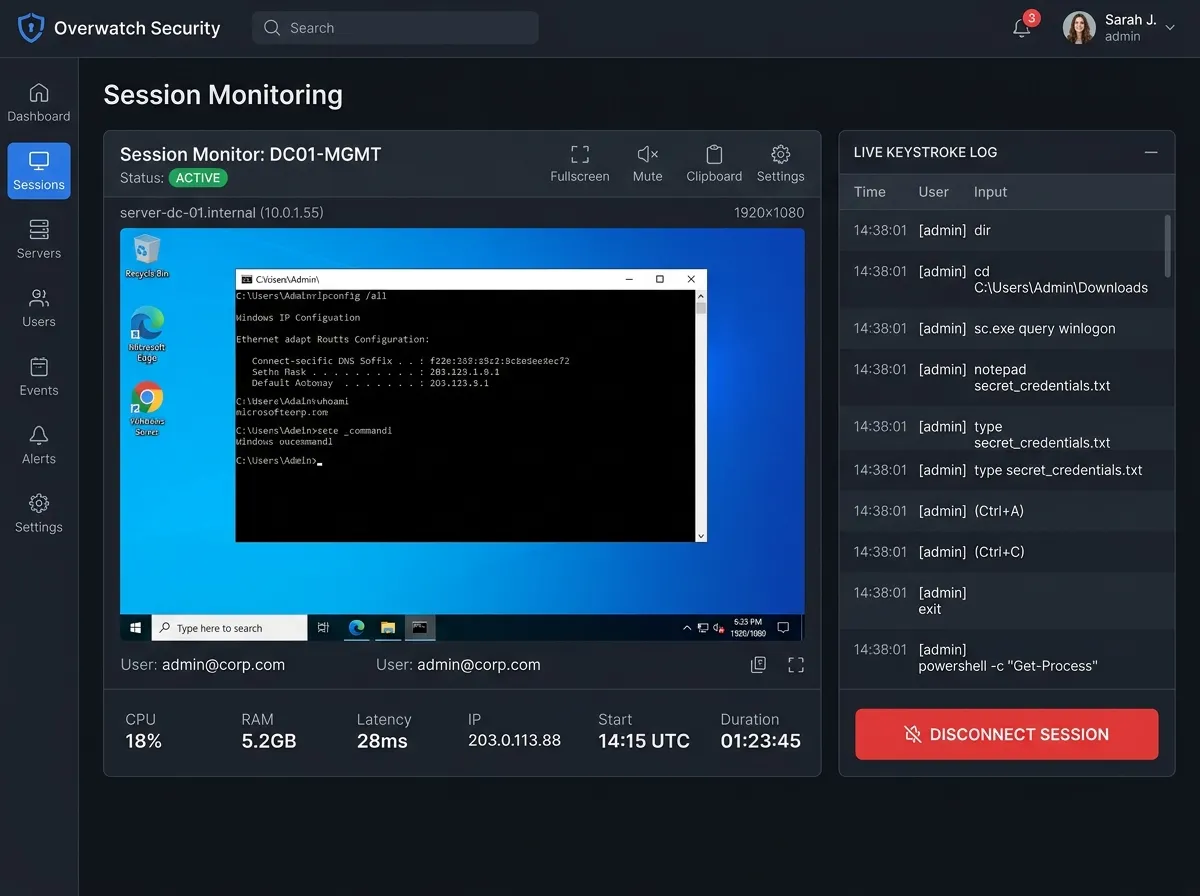Click the Duration 01:23:45 value
The image size is (1200, 896).
[x=760, y=741]
